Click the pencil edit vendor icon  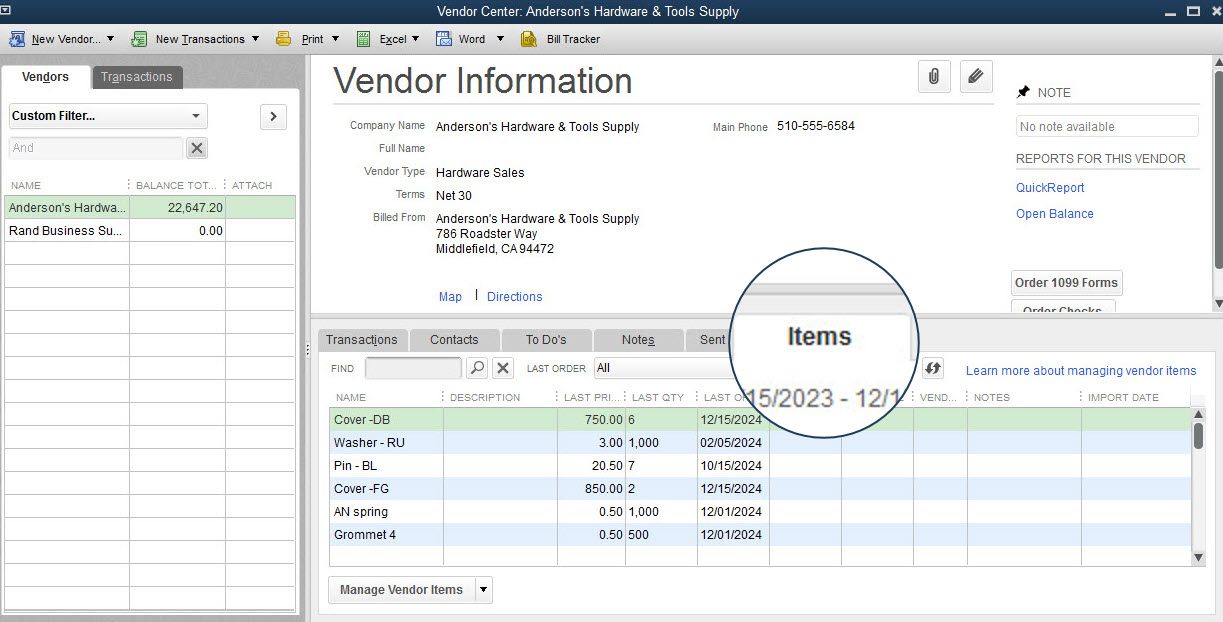pyautogui.click(x=976, y=77)
